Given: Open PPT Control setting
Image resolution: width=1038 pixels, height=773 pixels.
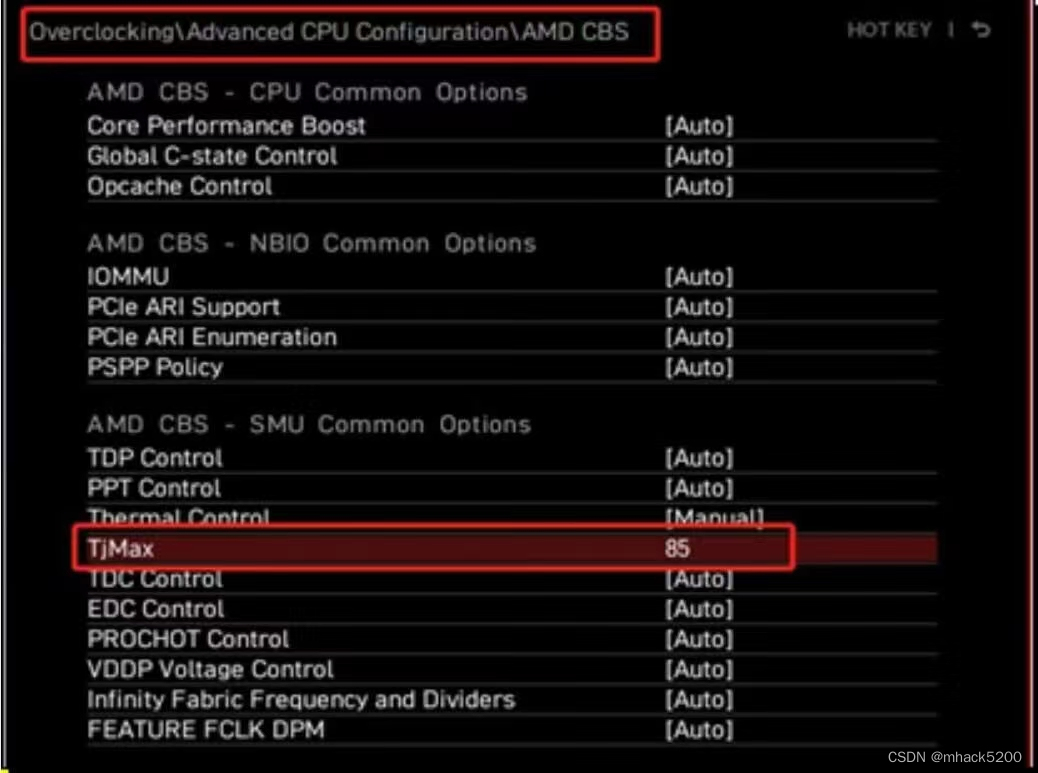Looking at the screenshot, I should 512,488.
